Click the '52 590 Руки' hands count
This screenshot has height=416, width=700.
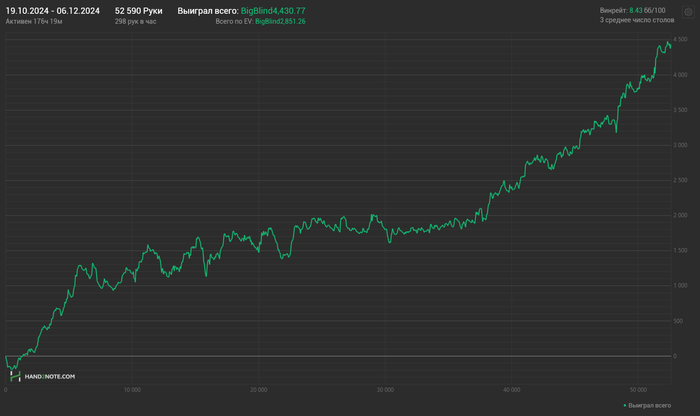tap(138, 11)
